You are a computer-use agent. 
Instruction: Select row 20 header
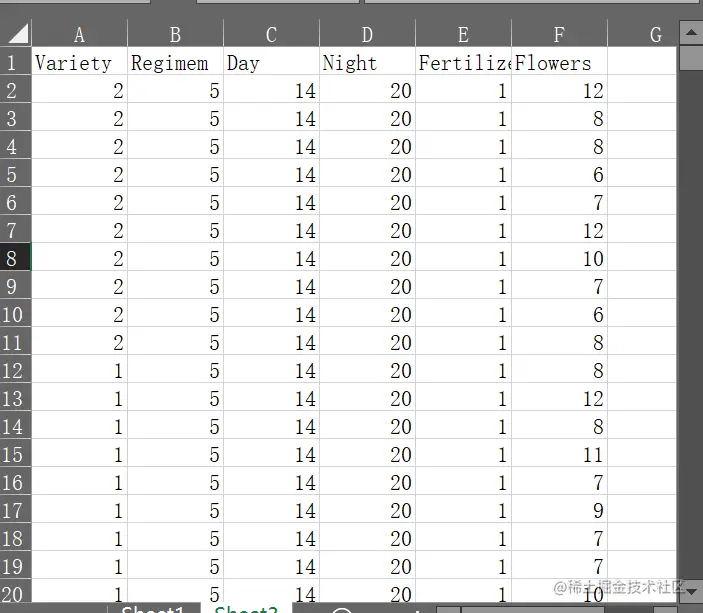point(16,591)
